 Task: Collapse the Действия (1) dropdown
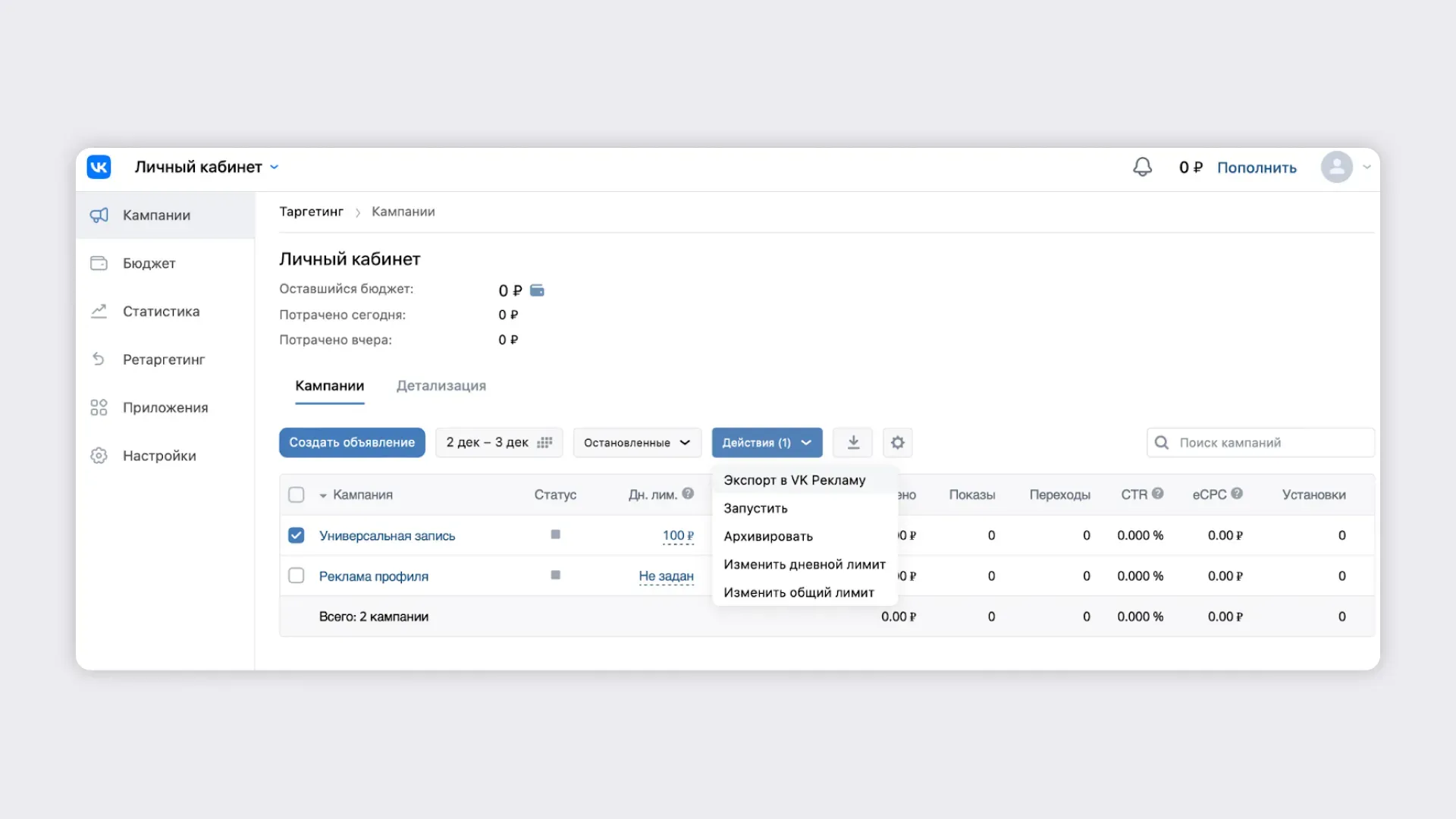point(767,442)
